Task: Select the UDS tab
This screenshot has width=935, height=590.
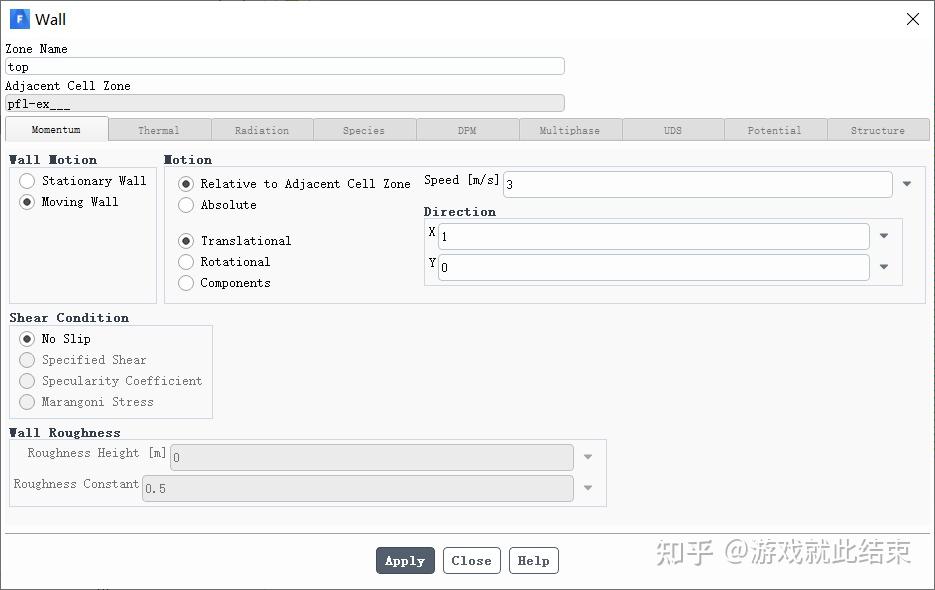Action: coord(673,129)
